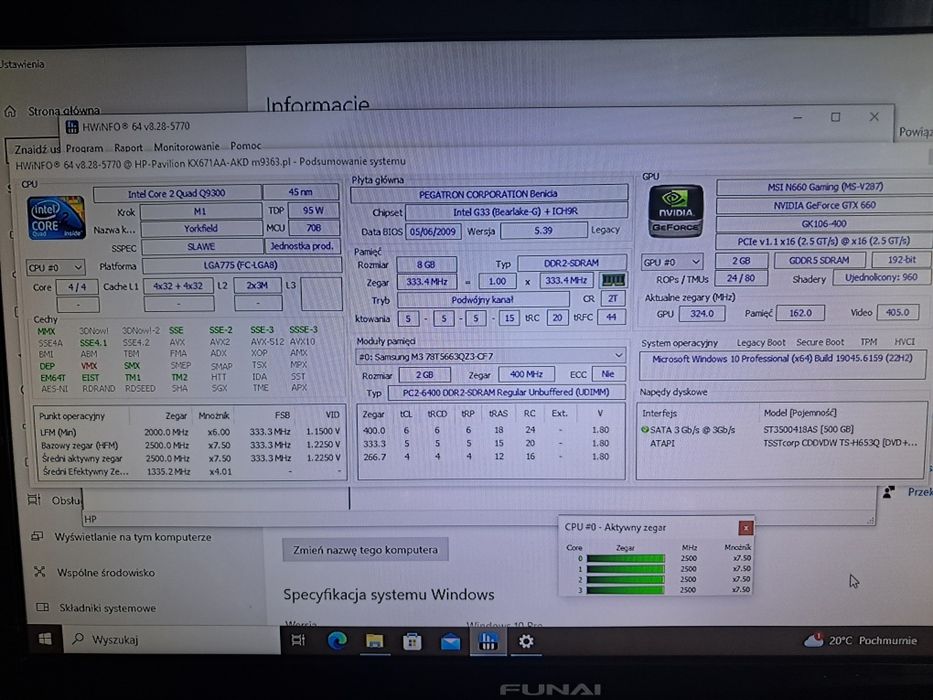This screenshot has height=700, width=933.
Task: Open Strona główna in Settings
Action: [64, 111]
